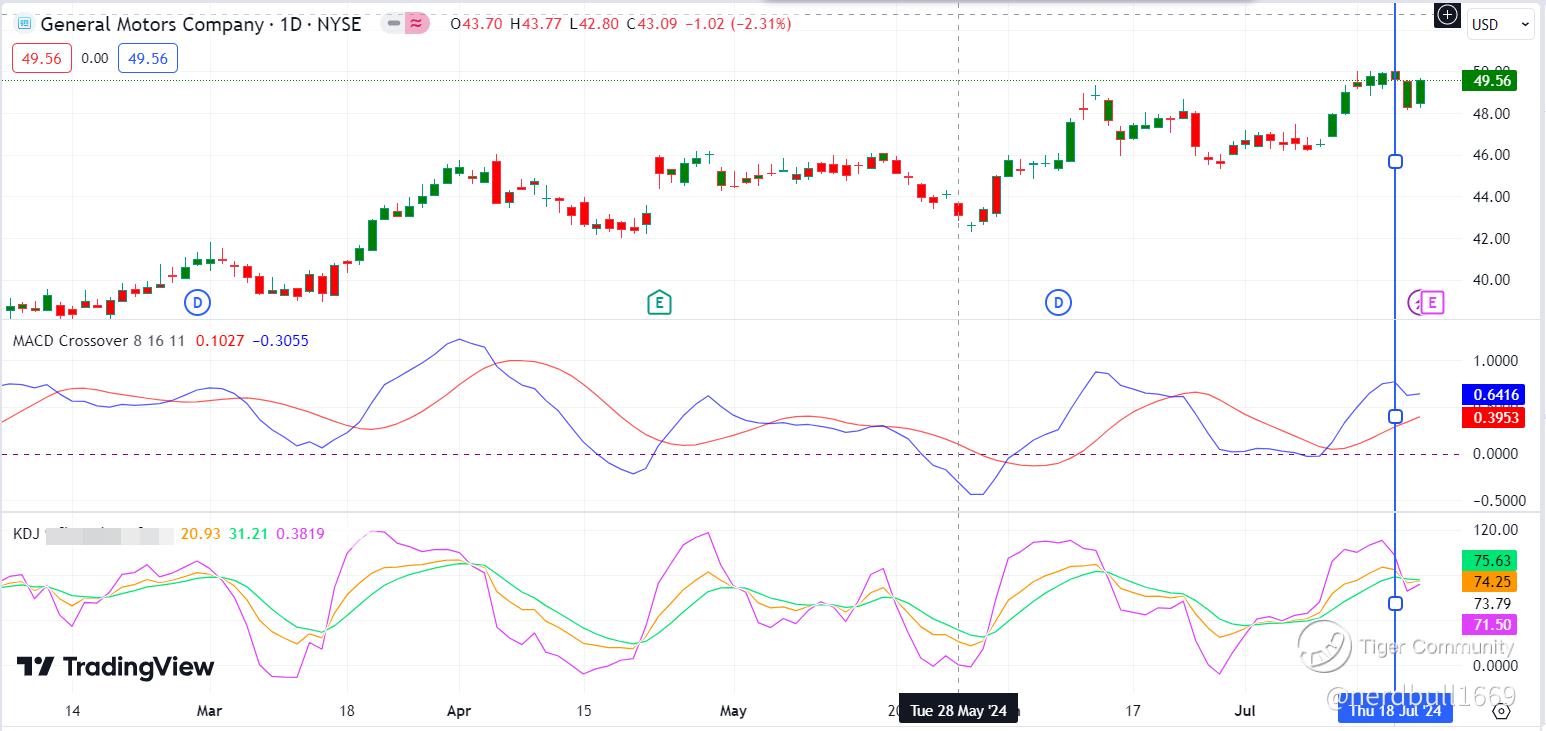Click the Mar label on the time axis
This screenshot has width=1546, height=731.
(209, 711)
